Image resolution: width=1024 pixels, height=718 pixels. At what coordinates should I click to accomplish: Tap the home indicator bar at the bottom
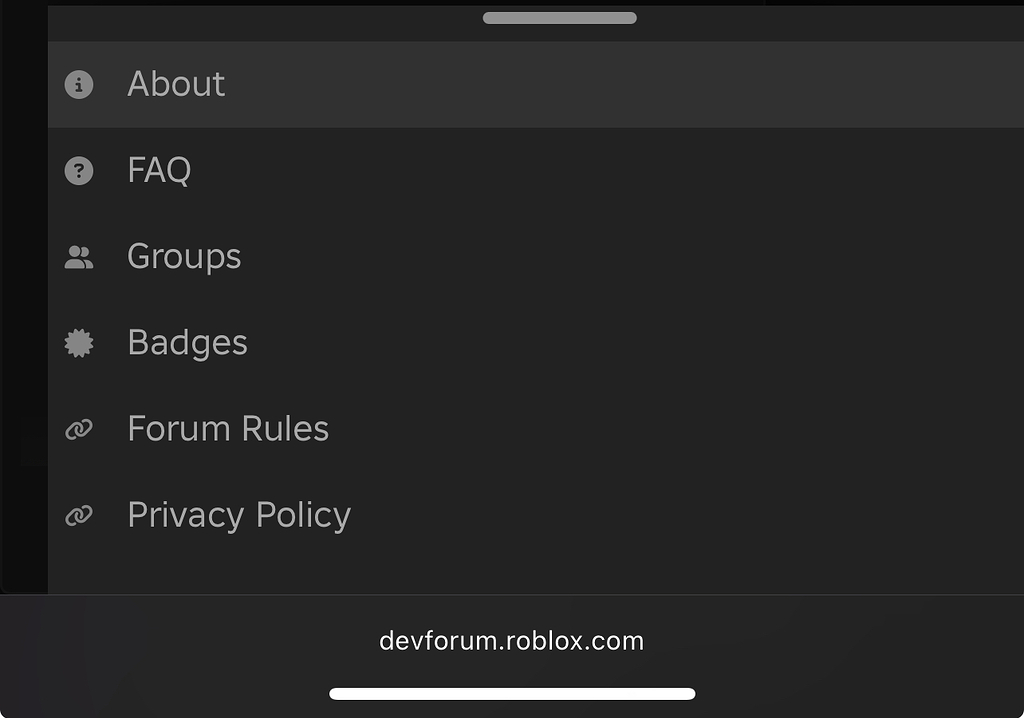coord(512,692)
